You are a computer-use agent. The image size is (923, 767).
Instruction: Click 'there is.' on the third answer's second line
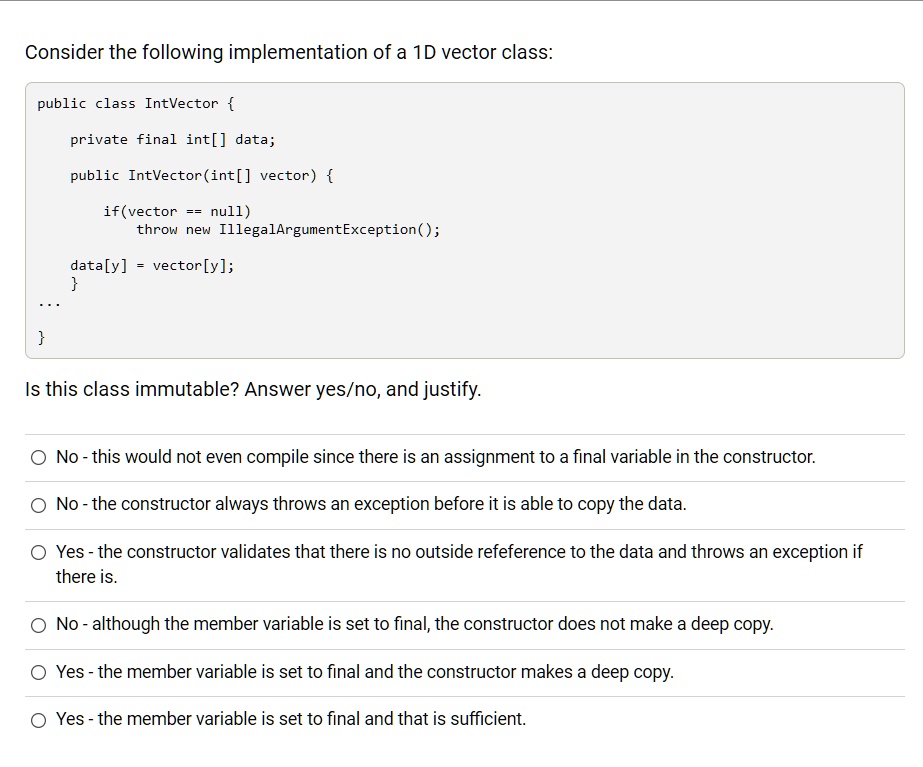86,577
